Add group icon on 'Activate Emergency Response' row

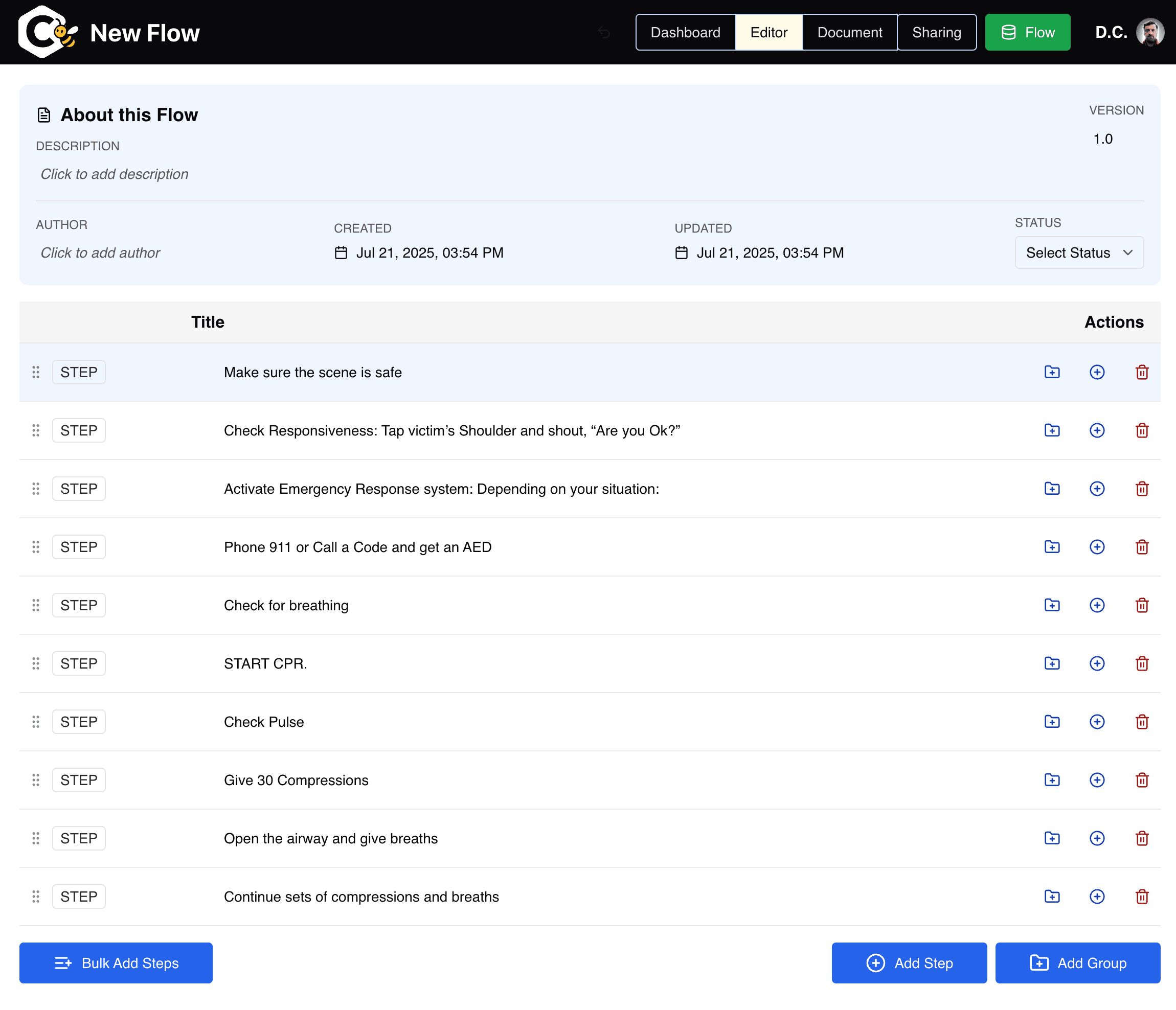click(x=1052, y=489)
